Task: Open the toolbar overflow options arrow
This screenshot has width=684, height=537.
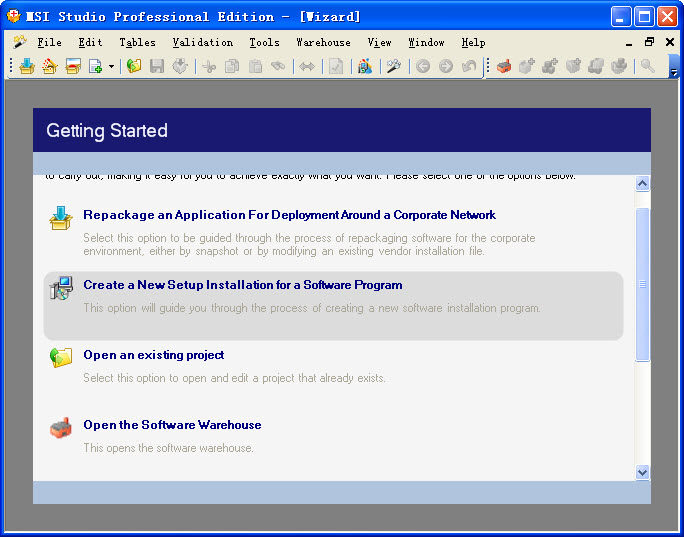Action: (674, 70)
